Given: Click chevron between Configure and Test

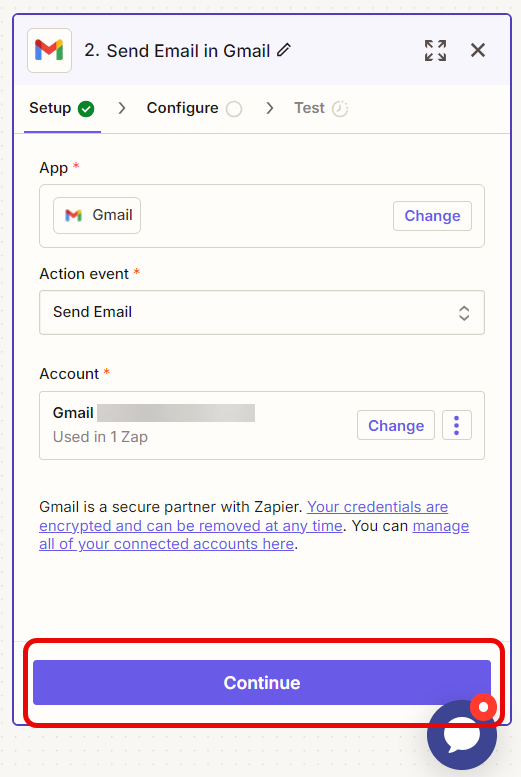Looking at the screenshot, I should point(269,108).
